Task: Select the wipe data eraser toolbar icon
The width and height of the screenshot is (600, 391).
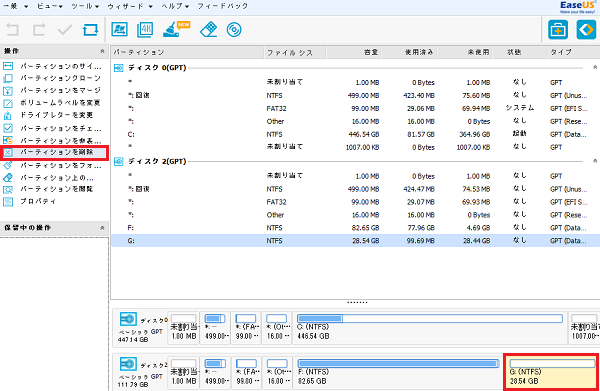Action: point(209,29)
